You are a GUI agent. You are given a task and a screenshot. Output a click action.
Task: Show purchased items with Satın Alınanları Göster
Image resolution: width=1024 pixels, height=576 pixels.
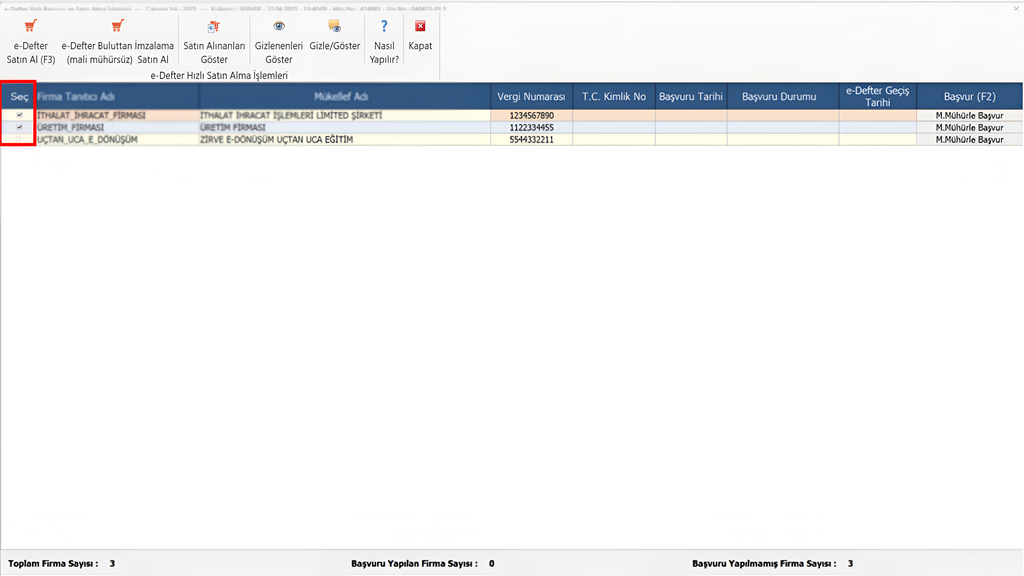(214, 42)
